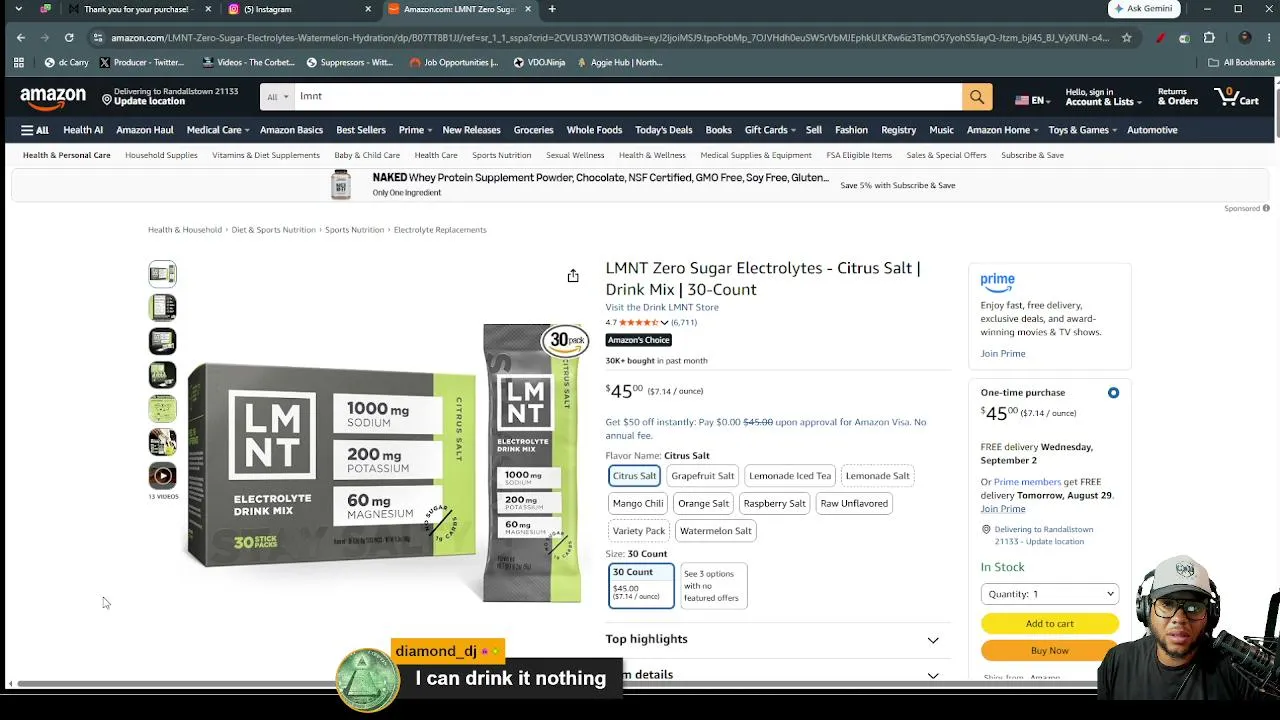Open Best Sellers in navigation
This screenshot has width=1280, height=720.
coord(361,130)
